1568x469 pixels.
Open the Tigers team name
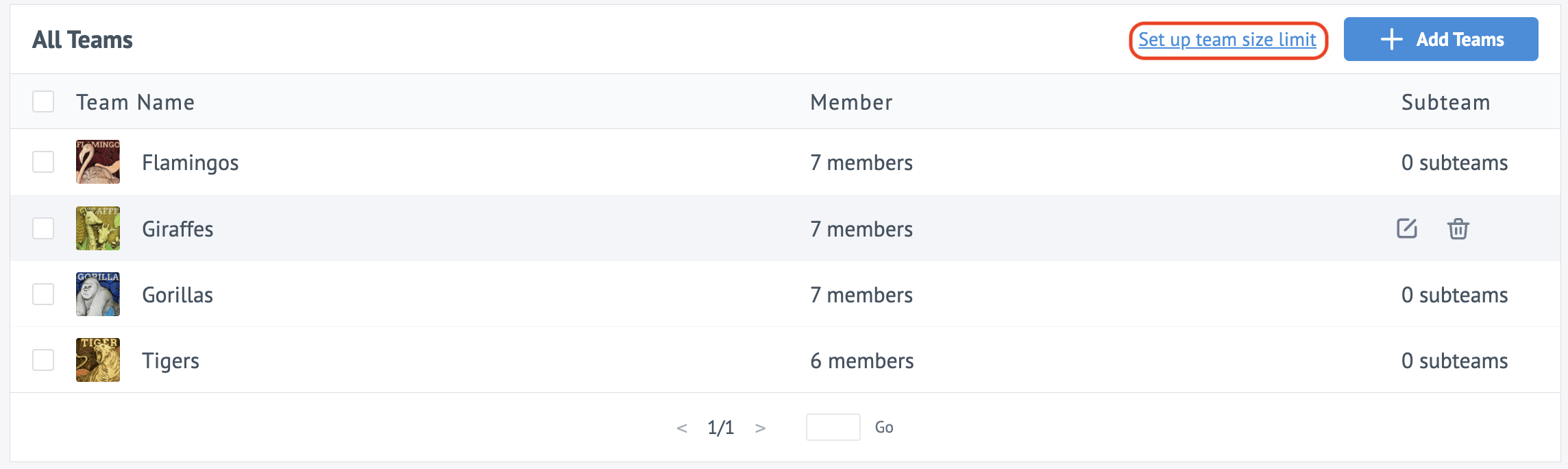click(171, 361)
